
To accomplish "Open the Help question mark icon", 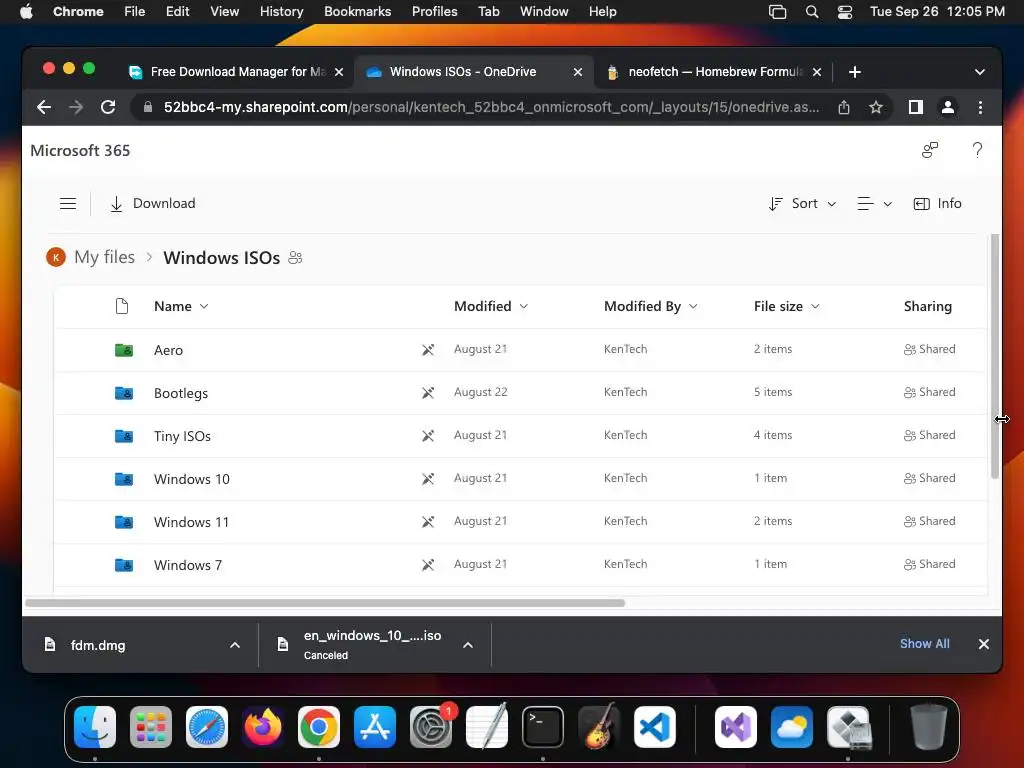I will [x=977, y=150].
